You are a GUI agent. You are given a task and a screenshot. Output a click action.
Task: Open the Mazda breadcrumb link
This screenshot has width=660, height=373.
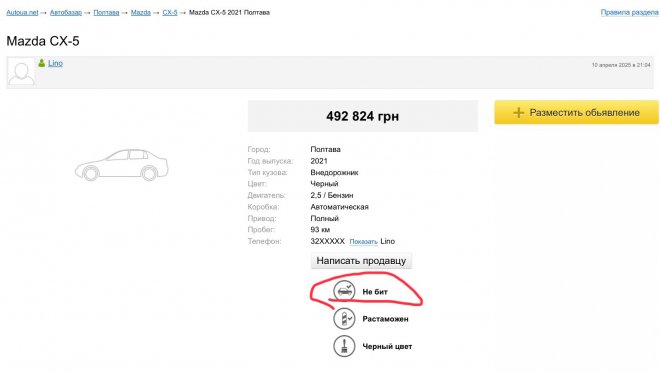(141, 13)
